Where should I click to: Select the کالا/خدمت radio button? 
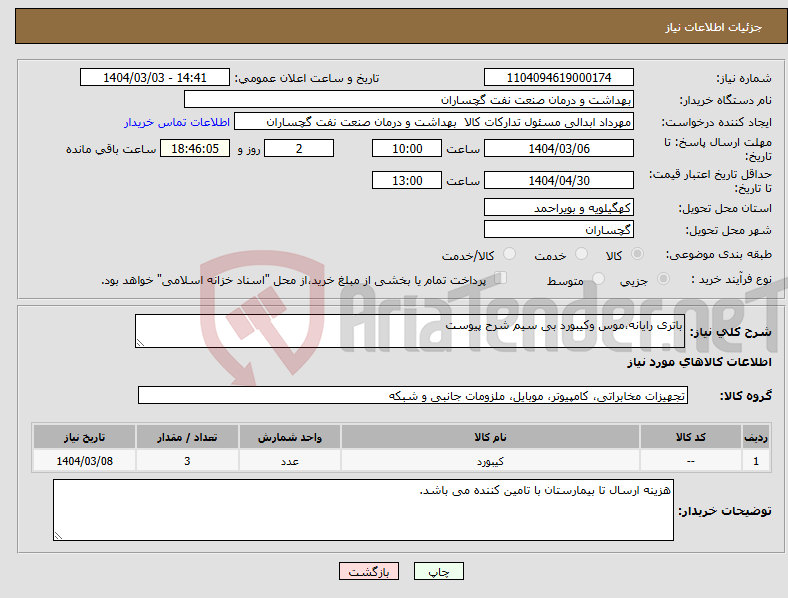509,254
